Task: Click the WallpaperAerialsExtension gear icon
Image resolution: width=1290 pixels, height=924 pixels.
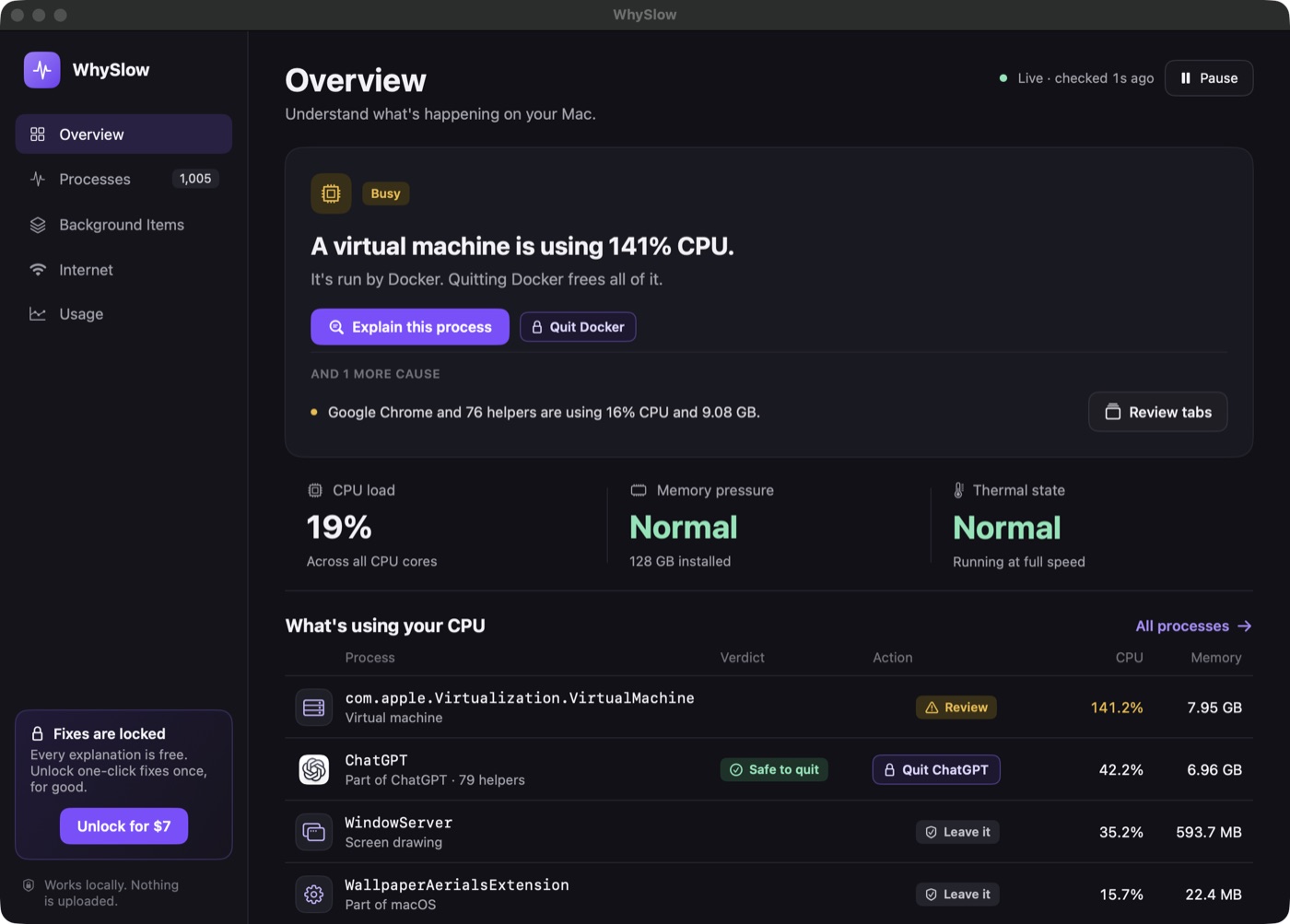Action: (313, 895)
